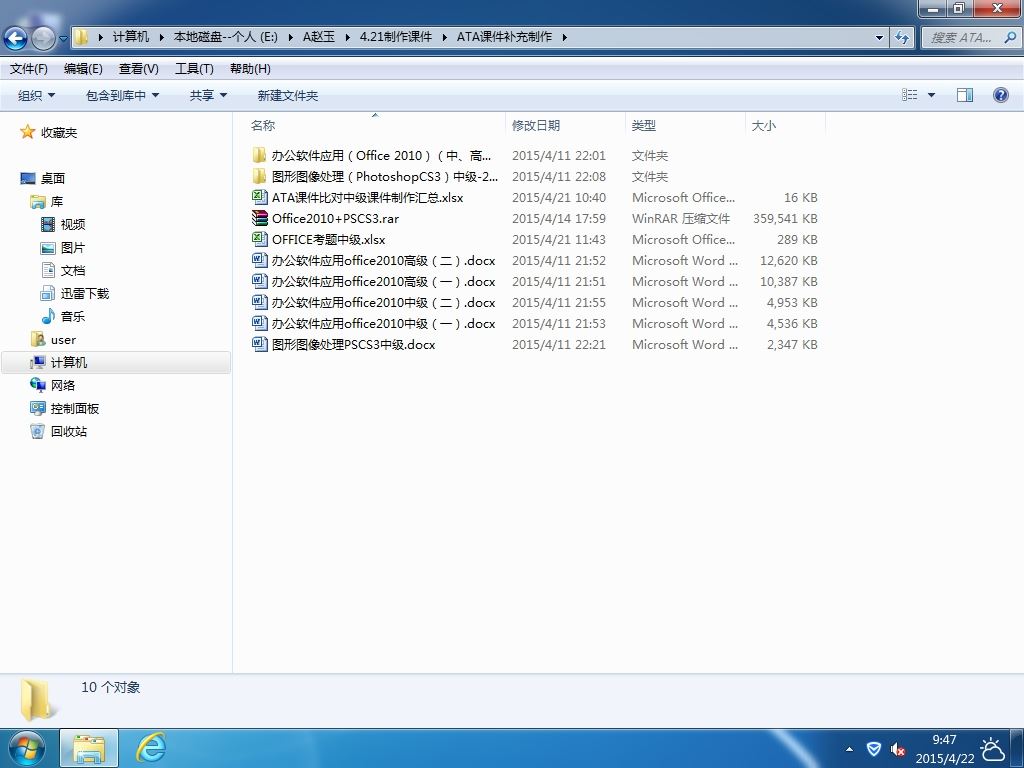Image resolution: width=1024 pixels, height=768 pixels.
Task: Expand arrow after 计算机 breadcrumb
Action: click(161, 37)
